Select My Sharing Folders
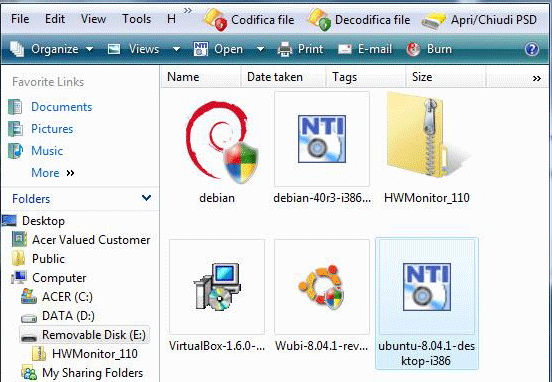The height and width of the screenshot is (382, 552). (92, 373)
